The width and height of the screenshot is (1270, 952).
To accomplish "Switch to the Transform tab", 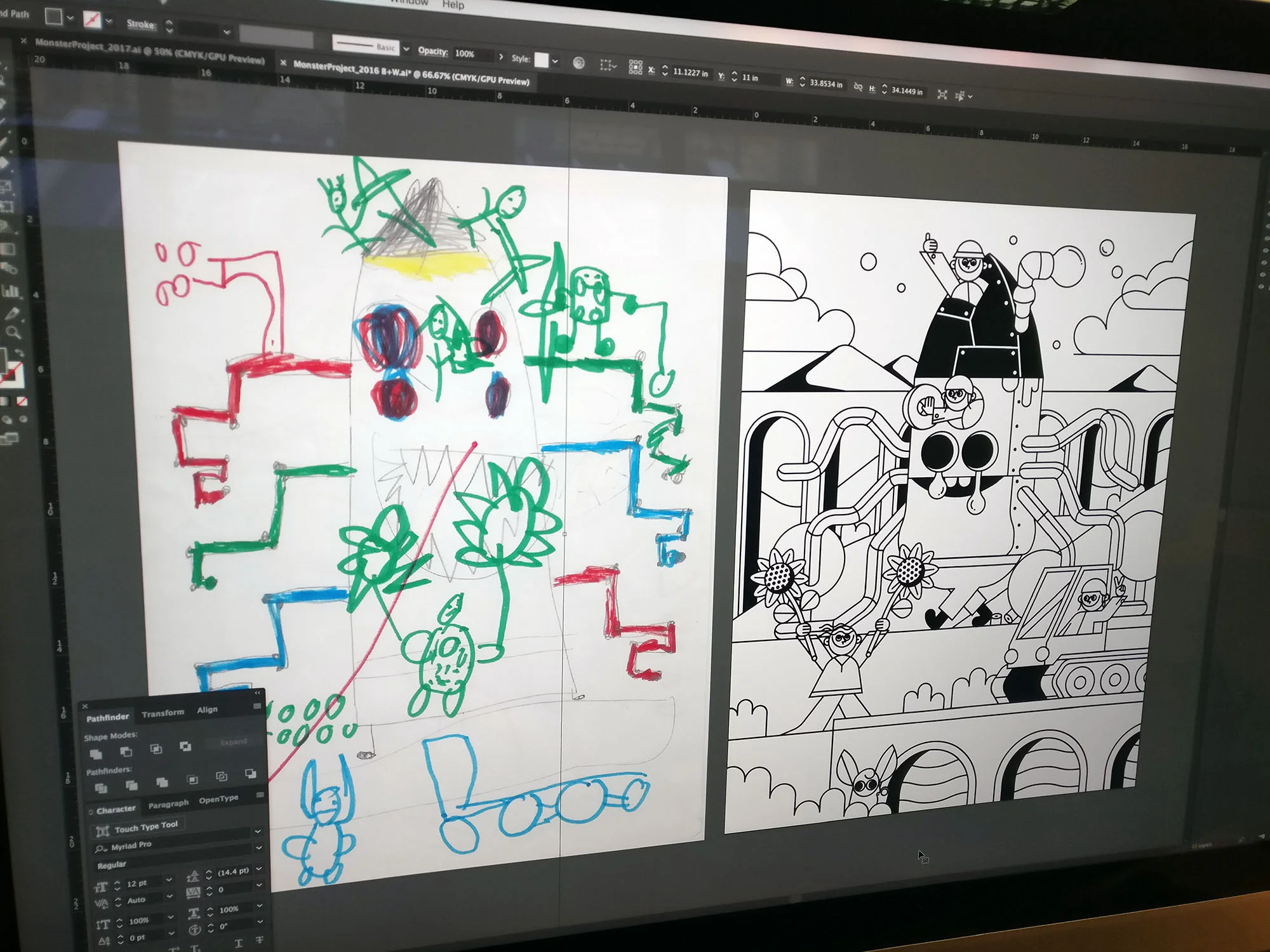I will tap(163, 713).
